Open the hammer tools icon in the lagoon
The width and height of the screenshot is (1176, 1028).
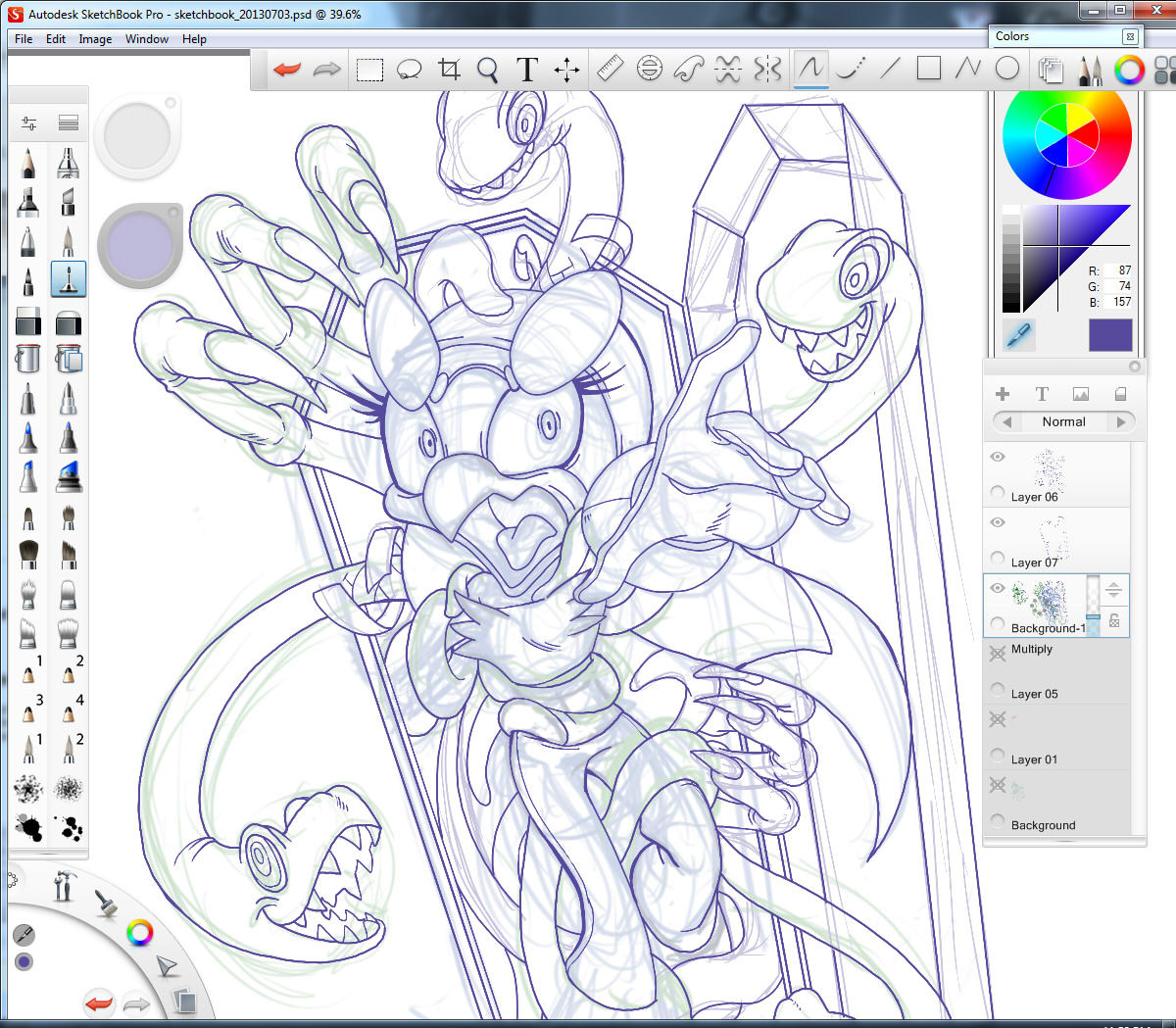64,887
